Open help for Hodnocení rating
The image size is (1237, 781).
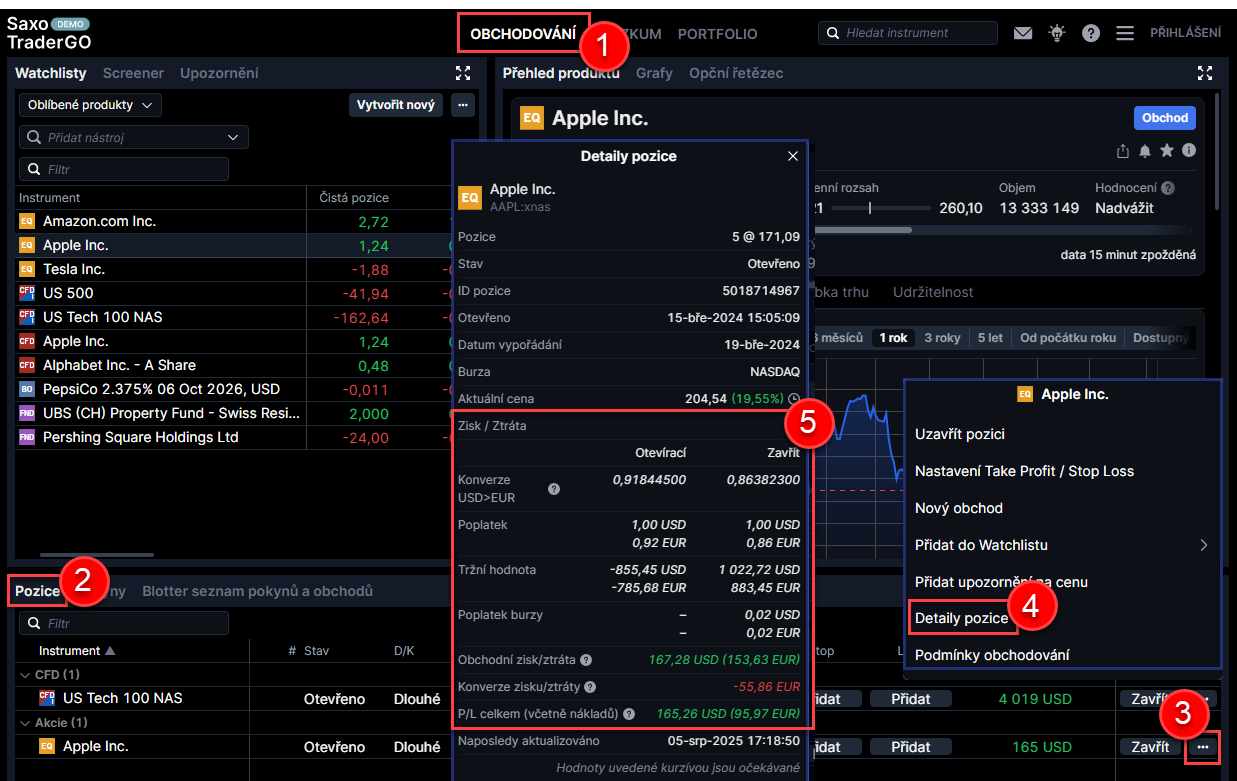click(1167, 188)
